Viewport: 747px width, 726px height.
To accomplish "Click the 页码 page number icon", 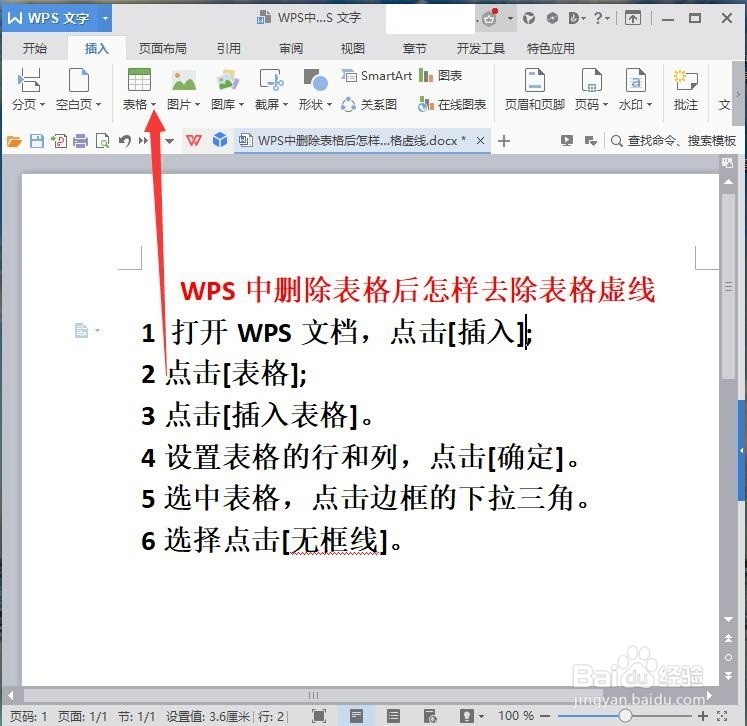I will point(591,80).
